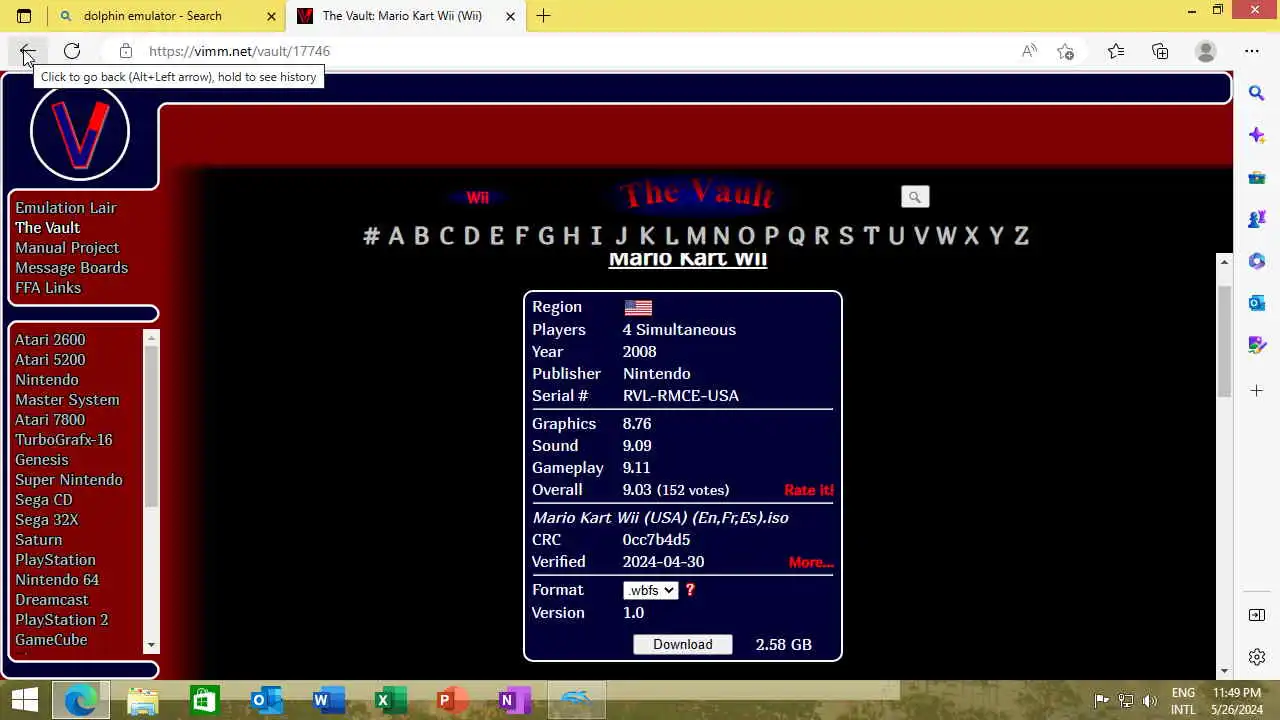Select Super Nintendo system
Viewport: 1280px width, 720px height.
[69, 480]
